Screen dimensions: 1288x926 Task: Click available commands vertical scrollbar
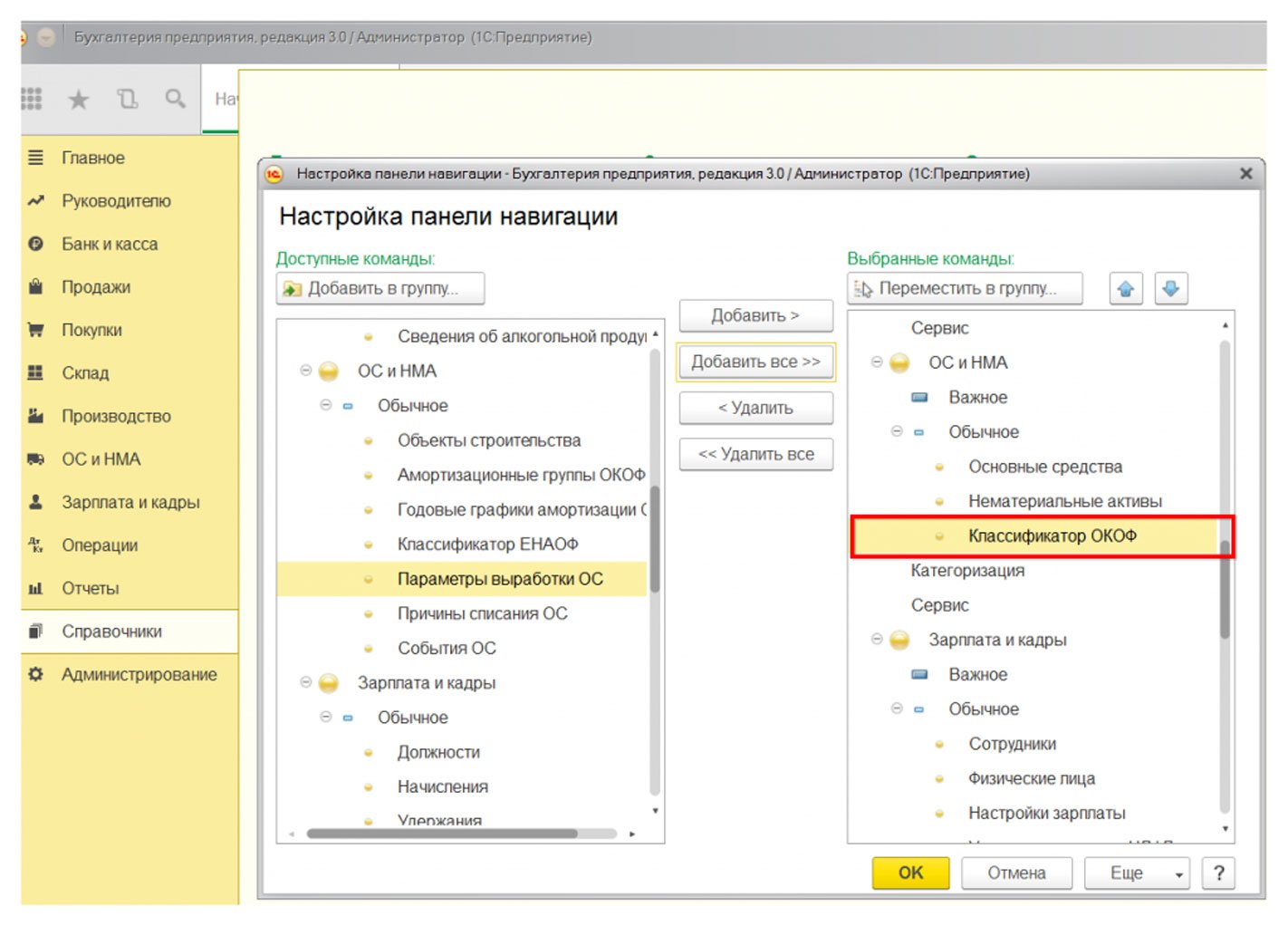pos(655,538)
